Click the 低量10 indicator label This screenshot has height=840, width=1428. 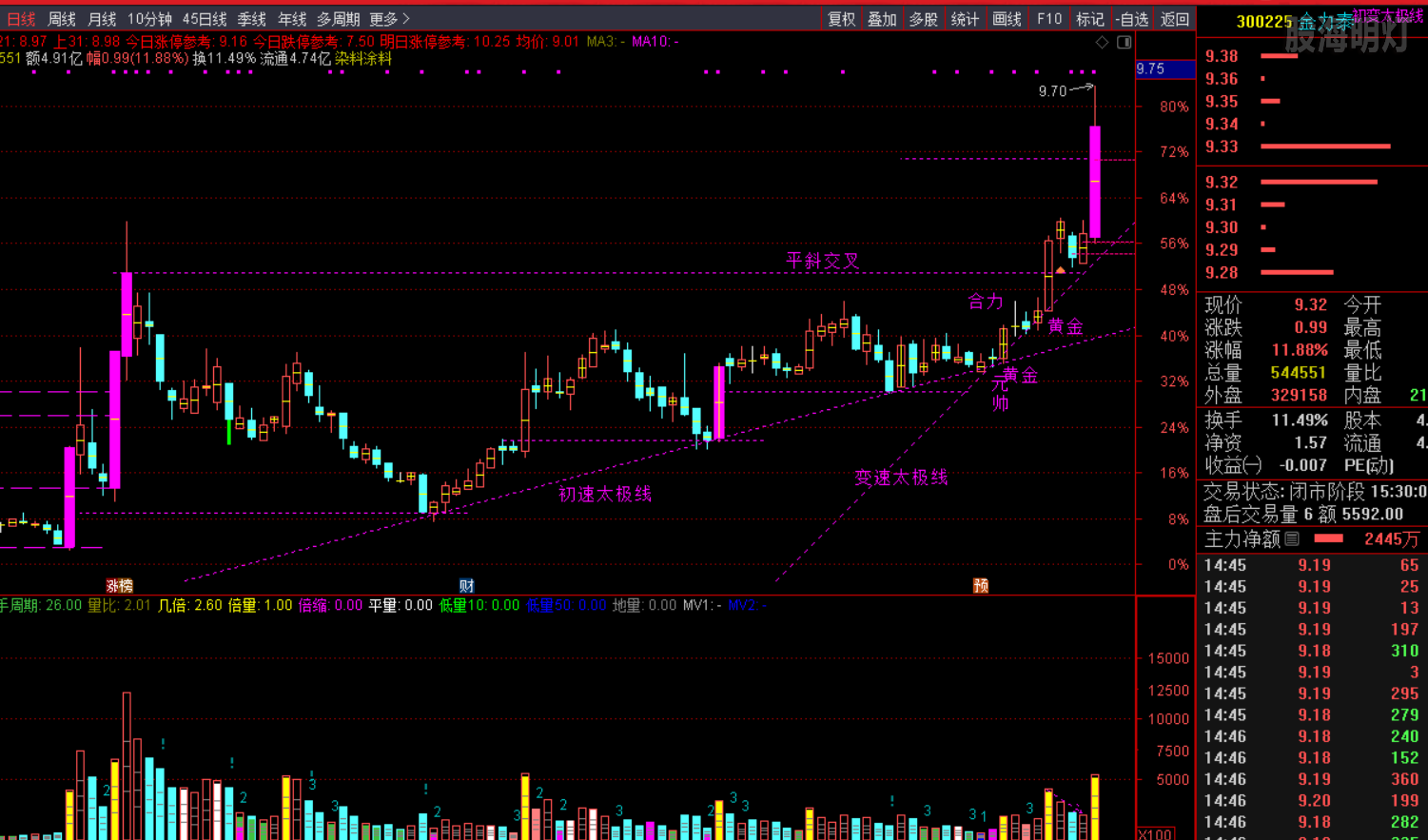click(480, 605)
